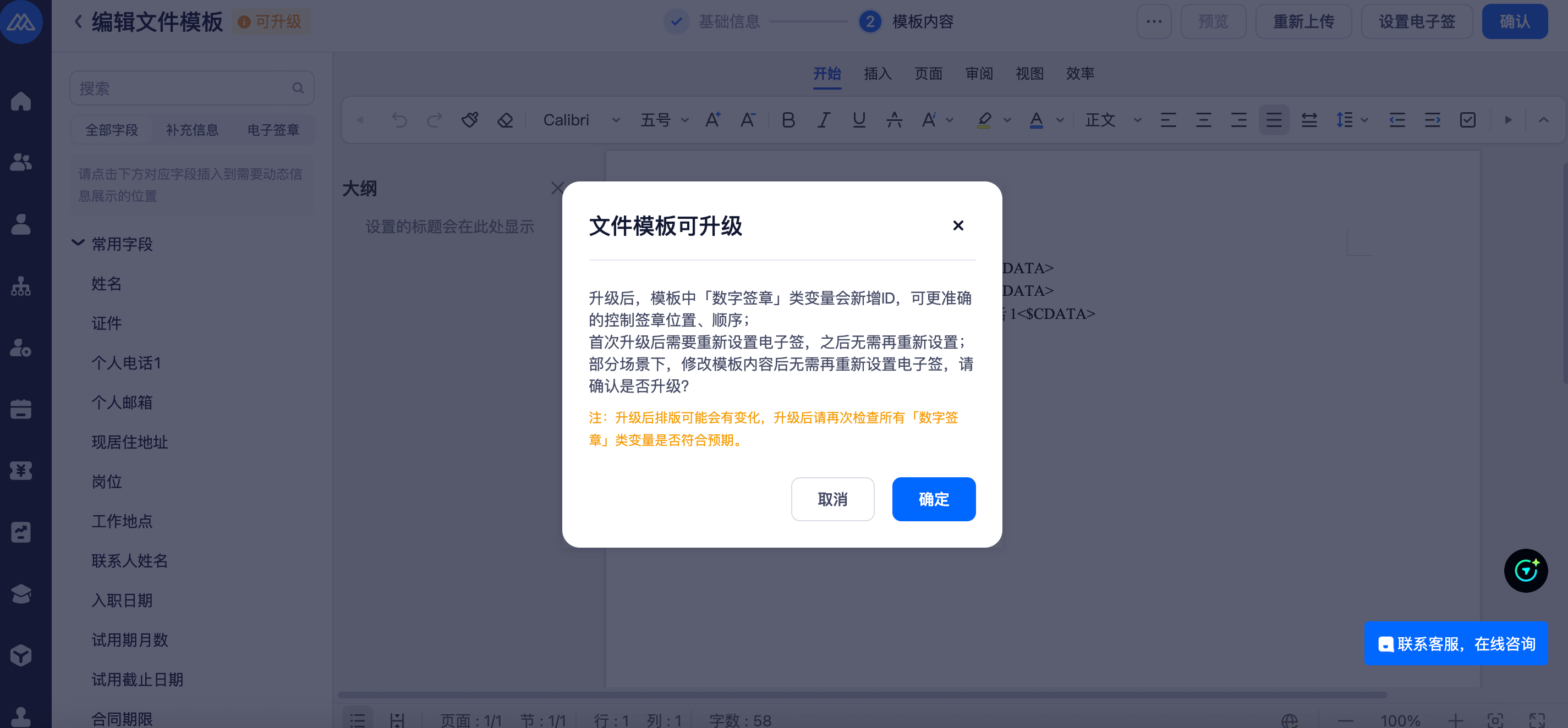Select the 补充信息 filter tab
Screen dimensions: 1568x728
[192, 130]
